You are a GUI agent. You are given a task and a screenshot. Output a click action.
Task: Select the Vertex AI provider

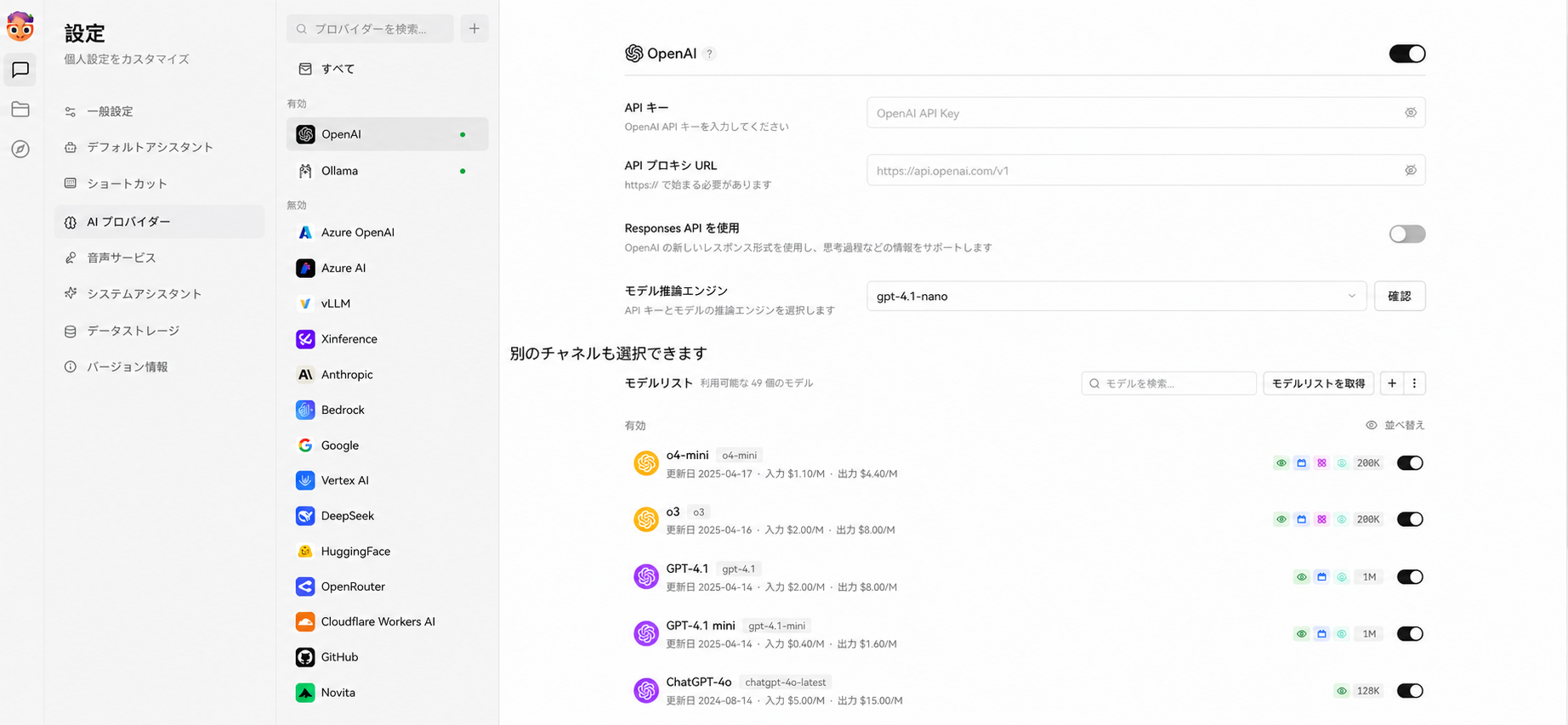(x=388, y=480)
